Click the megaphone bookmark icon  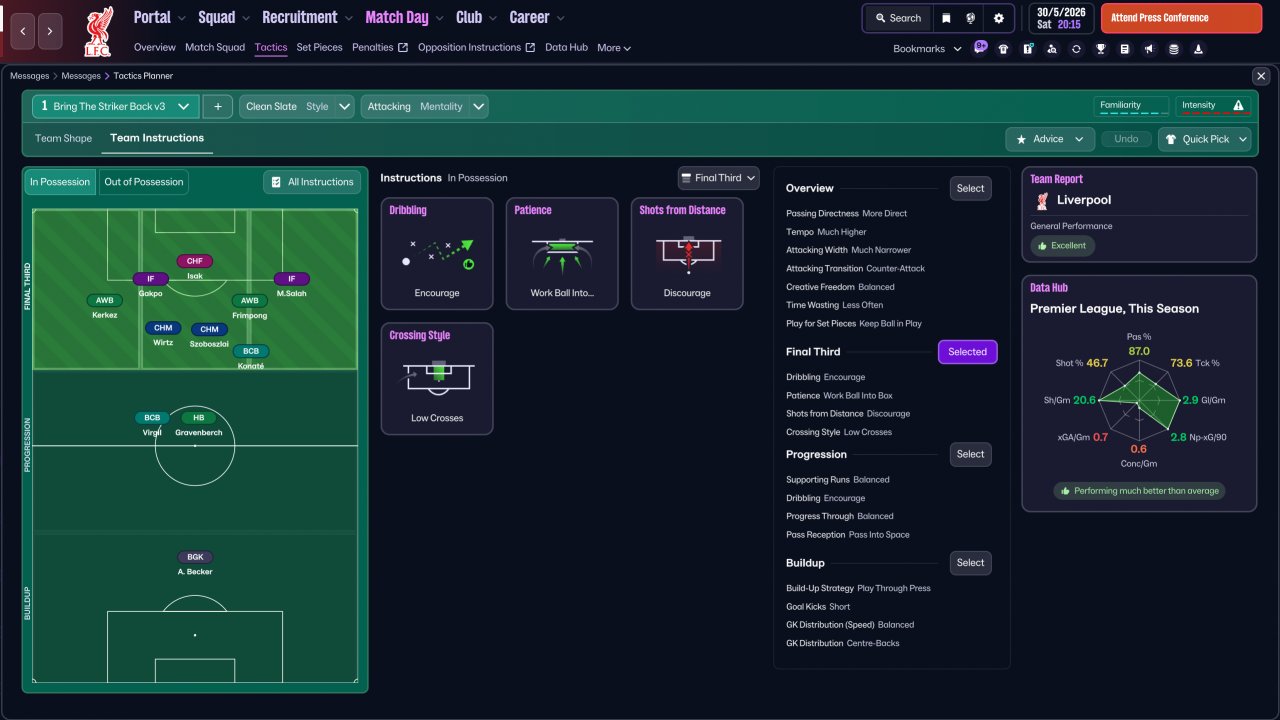tap(1149, 49)
